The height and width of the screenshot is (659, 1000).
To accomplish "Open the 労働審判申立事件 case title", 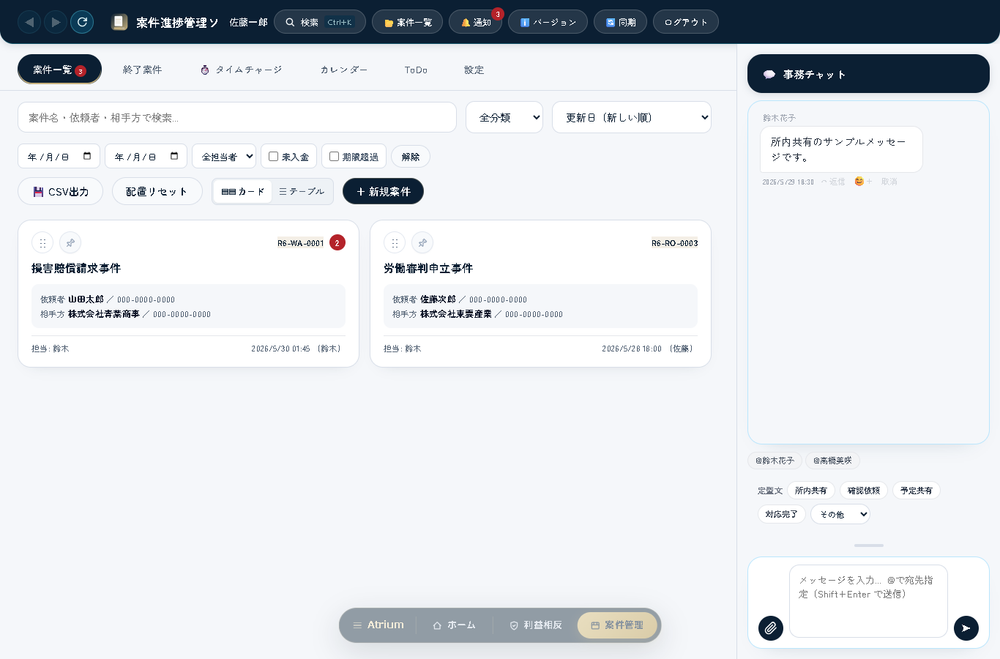I will (428, 269).
